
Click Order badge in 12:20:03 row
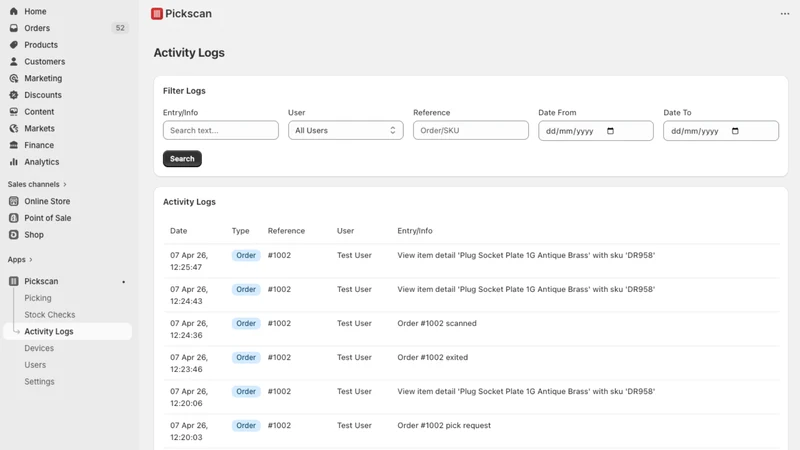[246, 426]
